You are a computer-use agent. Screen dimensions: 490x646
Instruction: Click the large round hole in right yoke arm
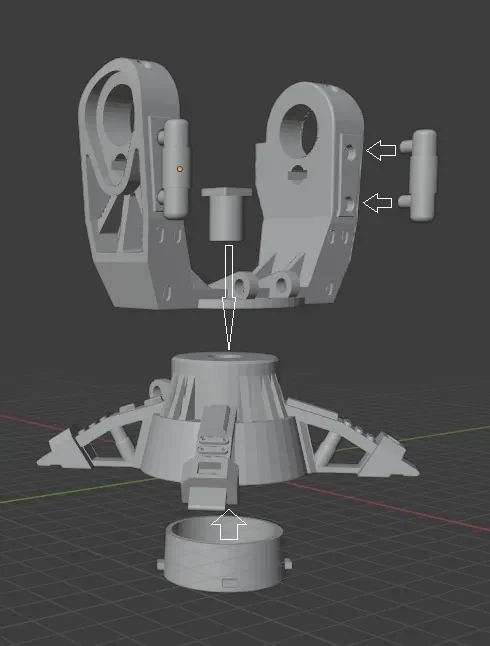[302, 130]
